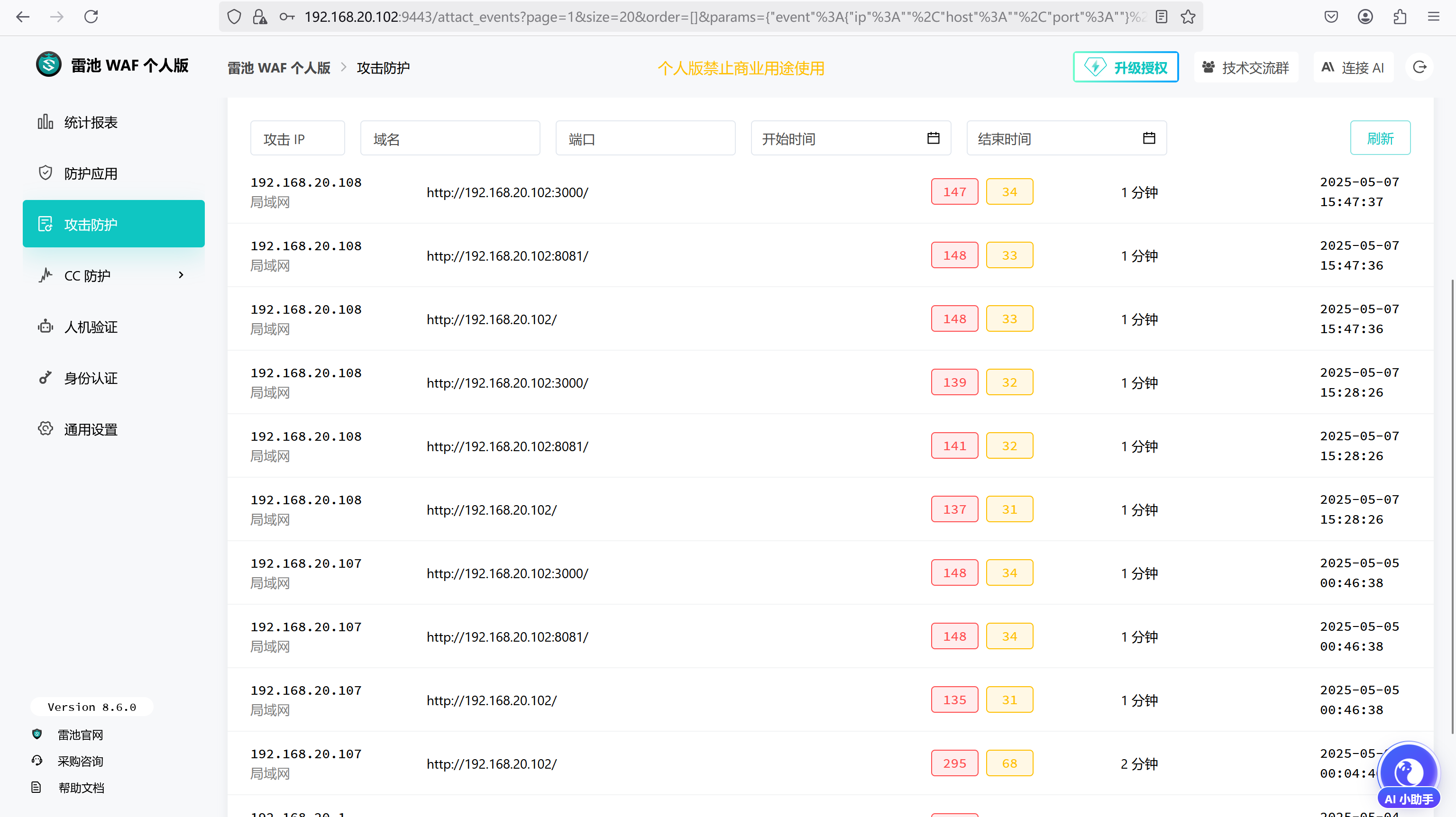This screenshot has width=1456, height=817.
Task: Click the 刷新 button
Action: tap(1380, 138)
